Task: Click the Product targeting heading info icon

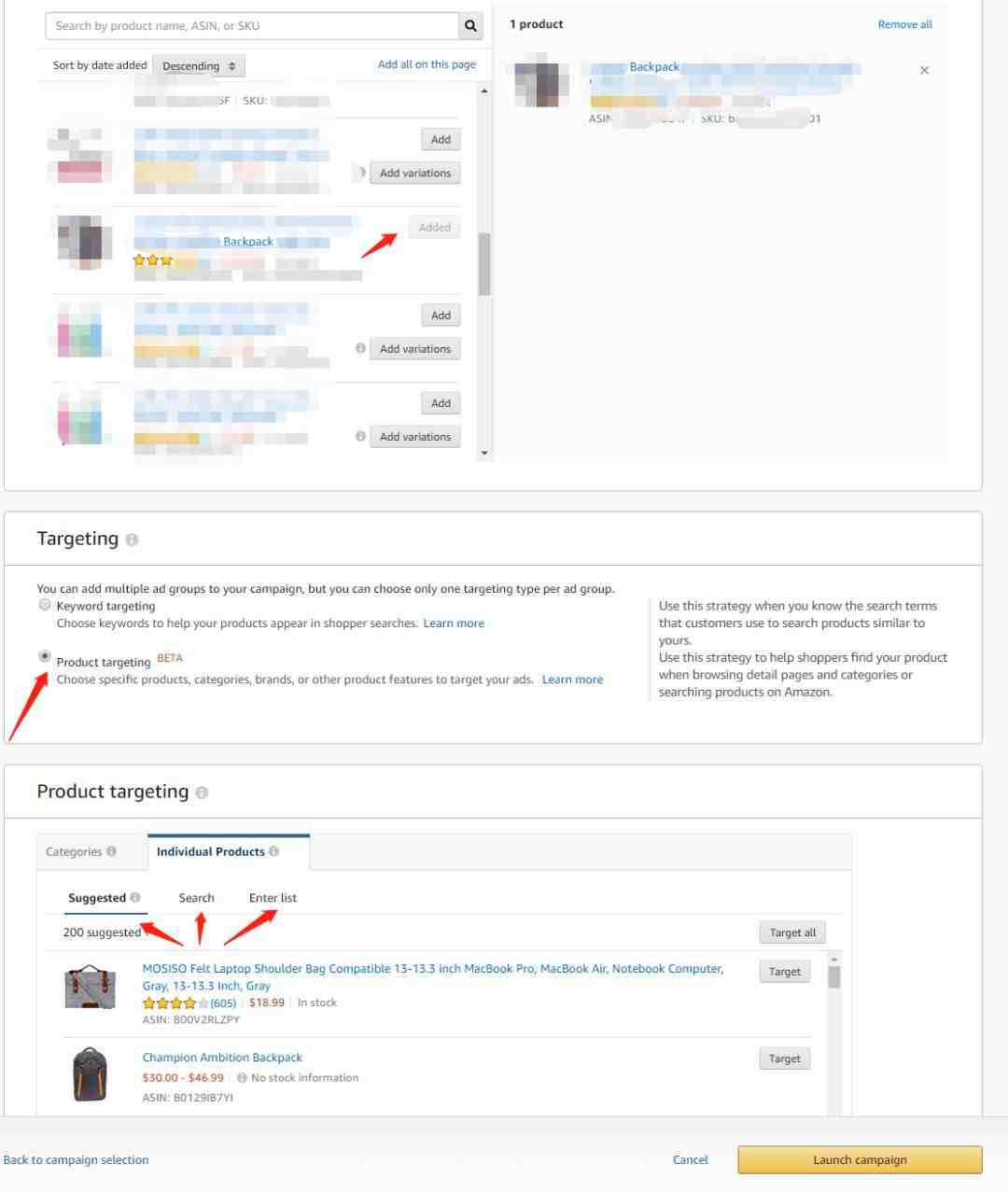Action: click(202, 792)
